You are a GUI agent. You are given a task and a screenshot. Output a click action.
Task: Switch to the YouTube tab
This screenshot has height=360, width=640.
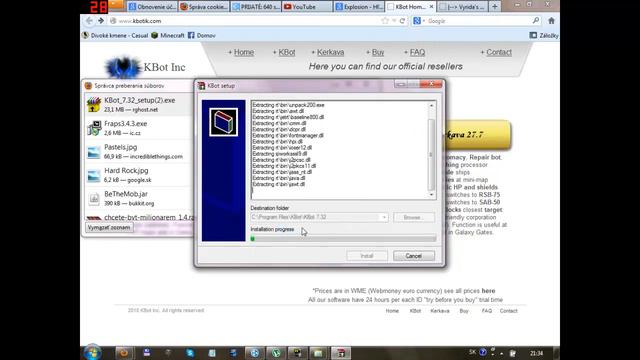[x=307, y=7]
